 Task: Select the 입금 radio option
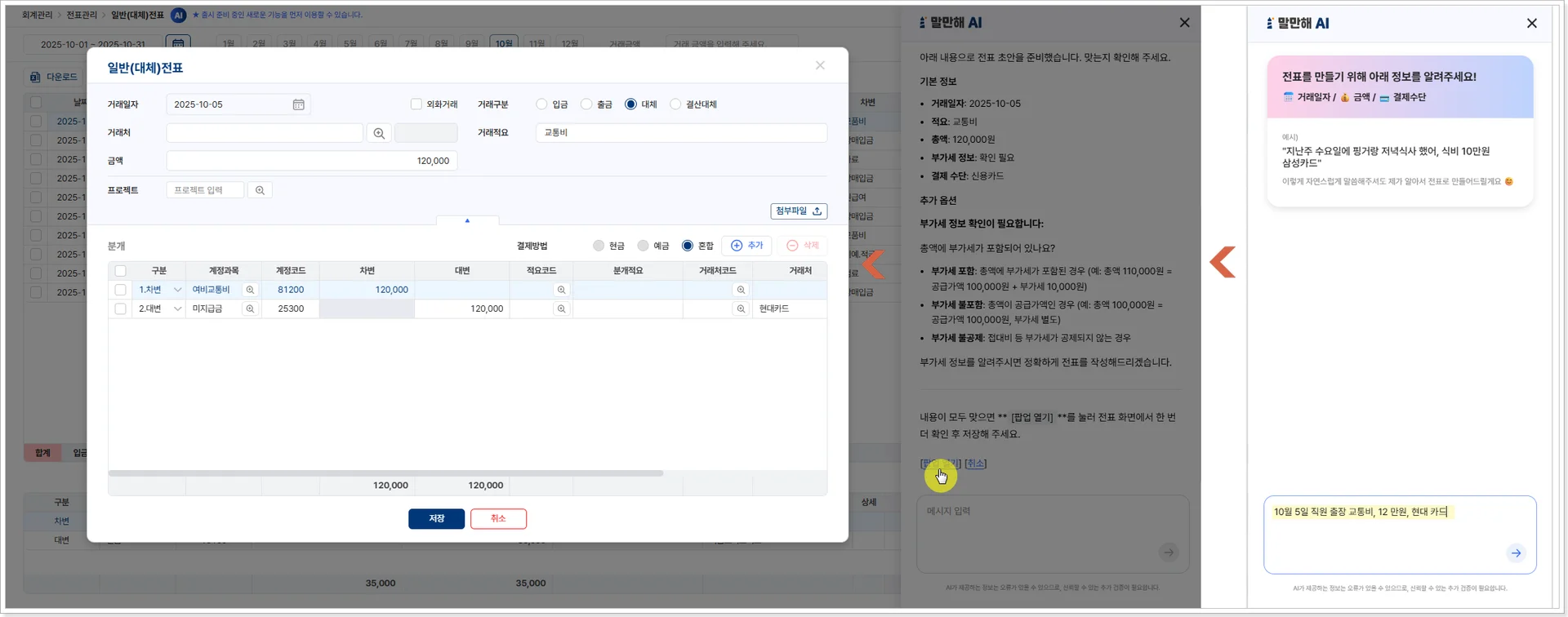541,104
